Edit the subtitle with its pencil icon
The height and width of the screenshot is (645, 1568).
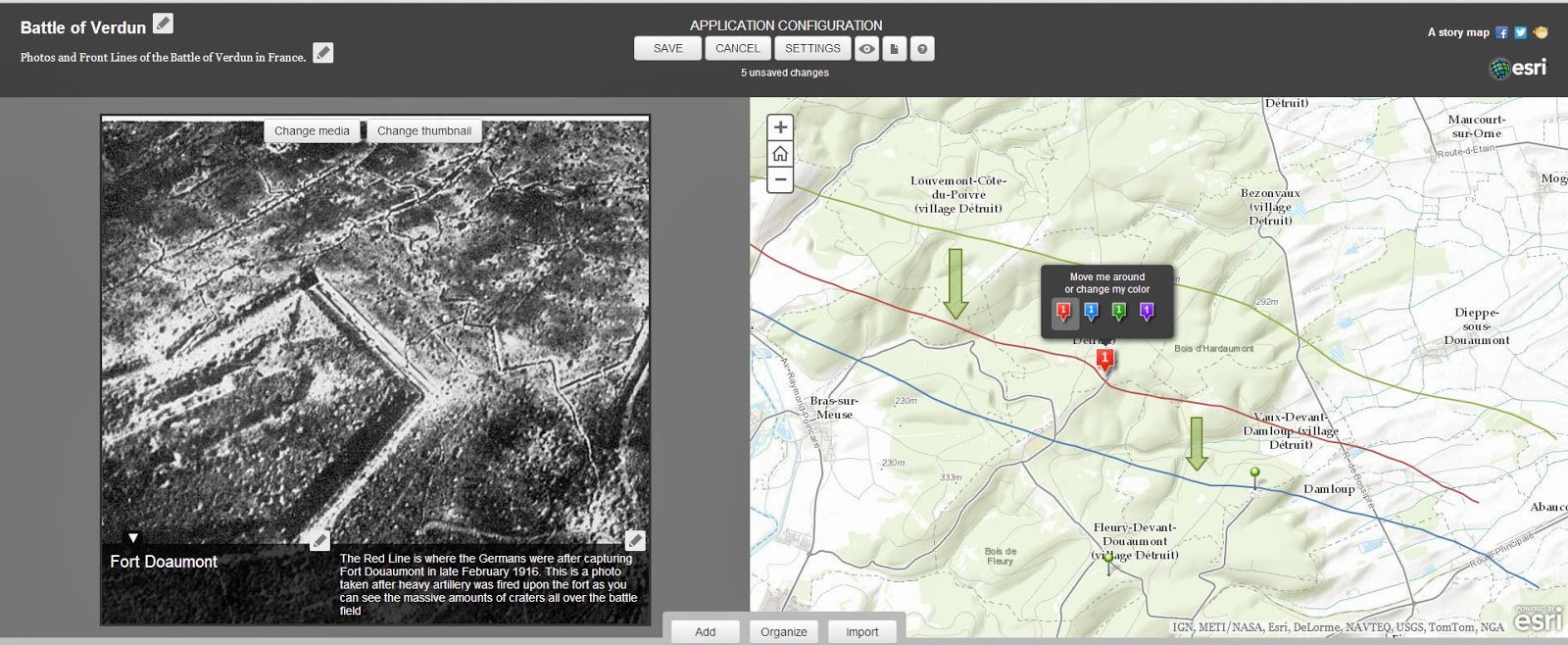[322, 53]
